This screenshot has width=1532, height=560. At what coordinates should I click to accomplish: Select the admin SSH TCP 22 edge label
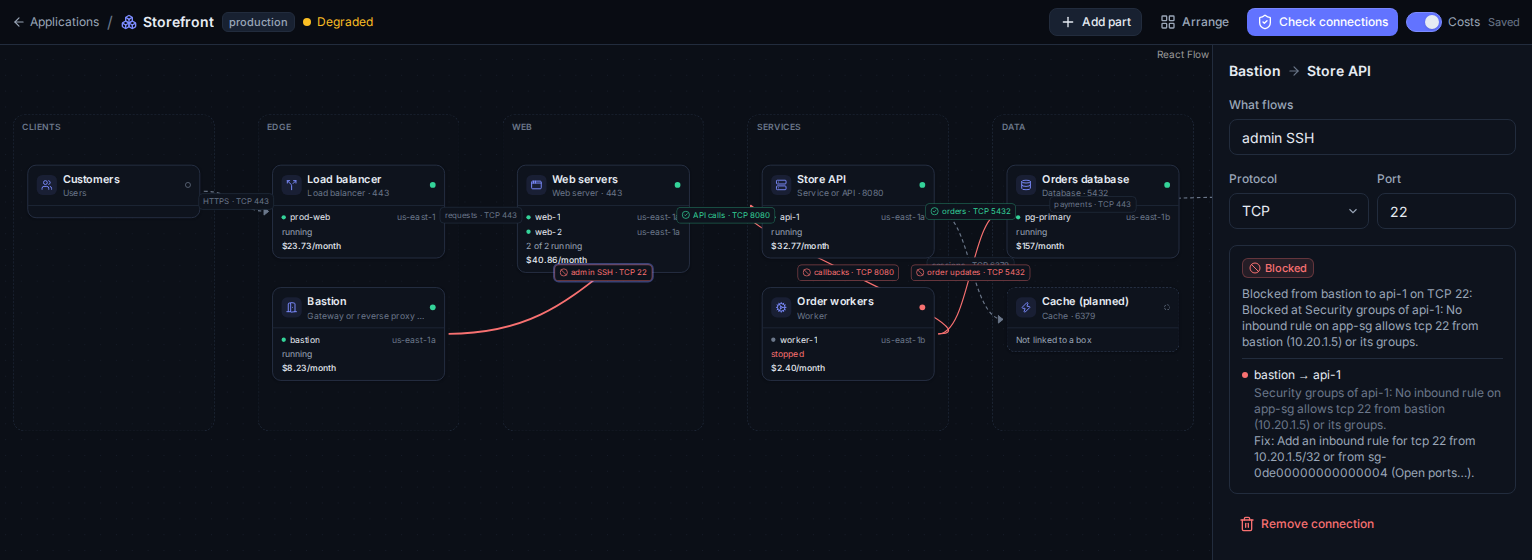(603, 272)
